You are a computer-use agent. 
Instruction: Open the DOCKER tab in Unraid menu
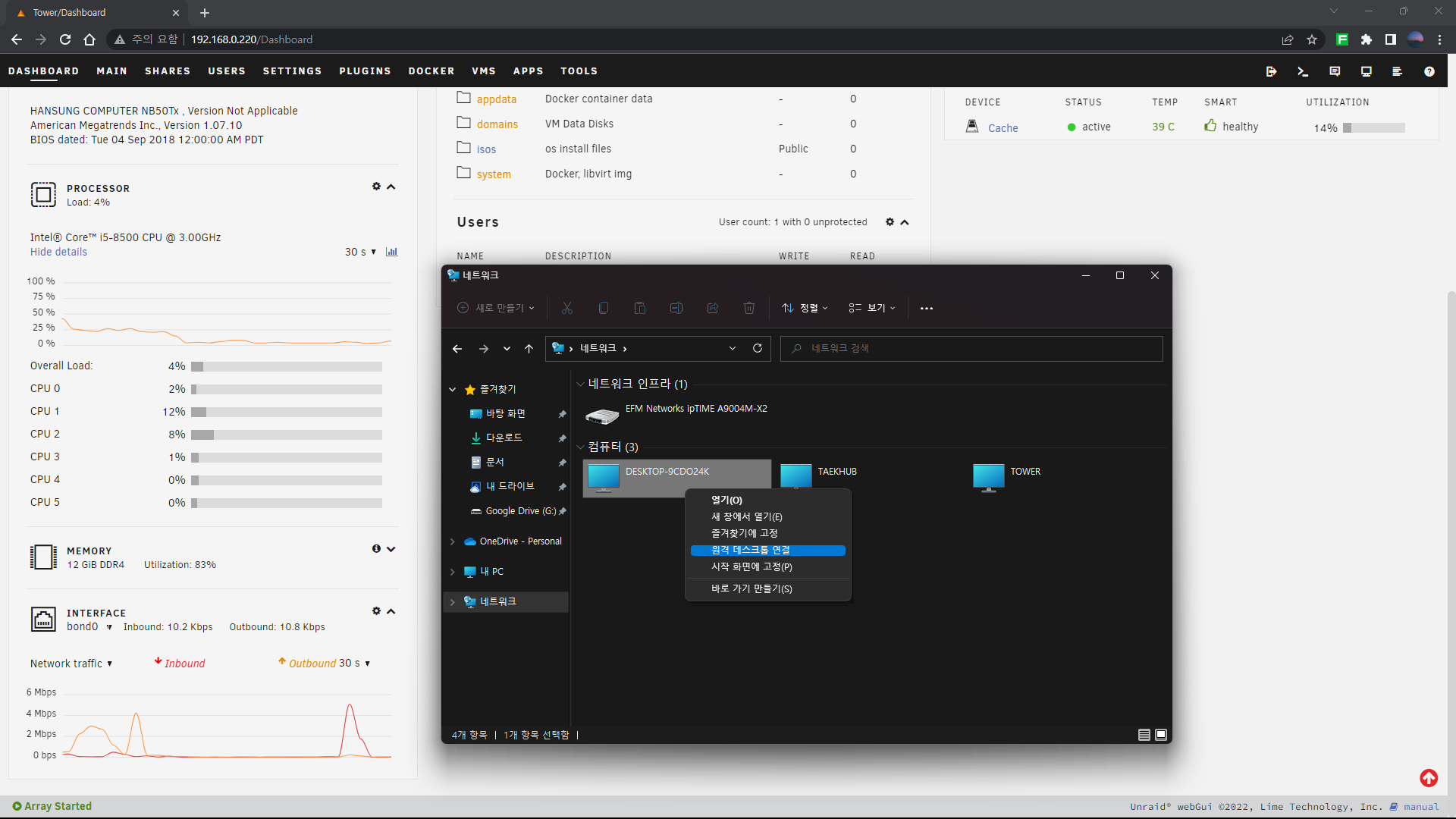[x=431, y=71]
